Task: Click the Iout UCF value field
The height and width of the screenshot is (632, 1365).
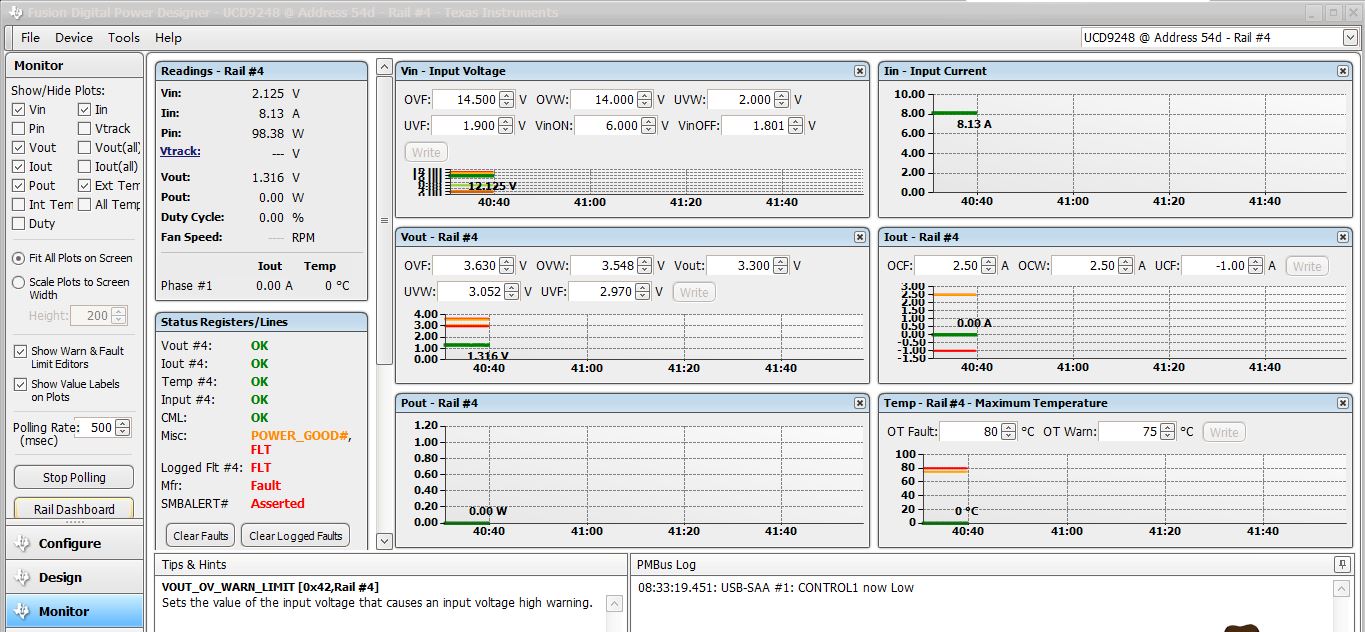Action: [1215, 266]
